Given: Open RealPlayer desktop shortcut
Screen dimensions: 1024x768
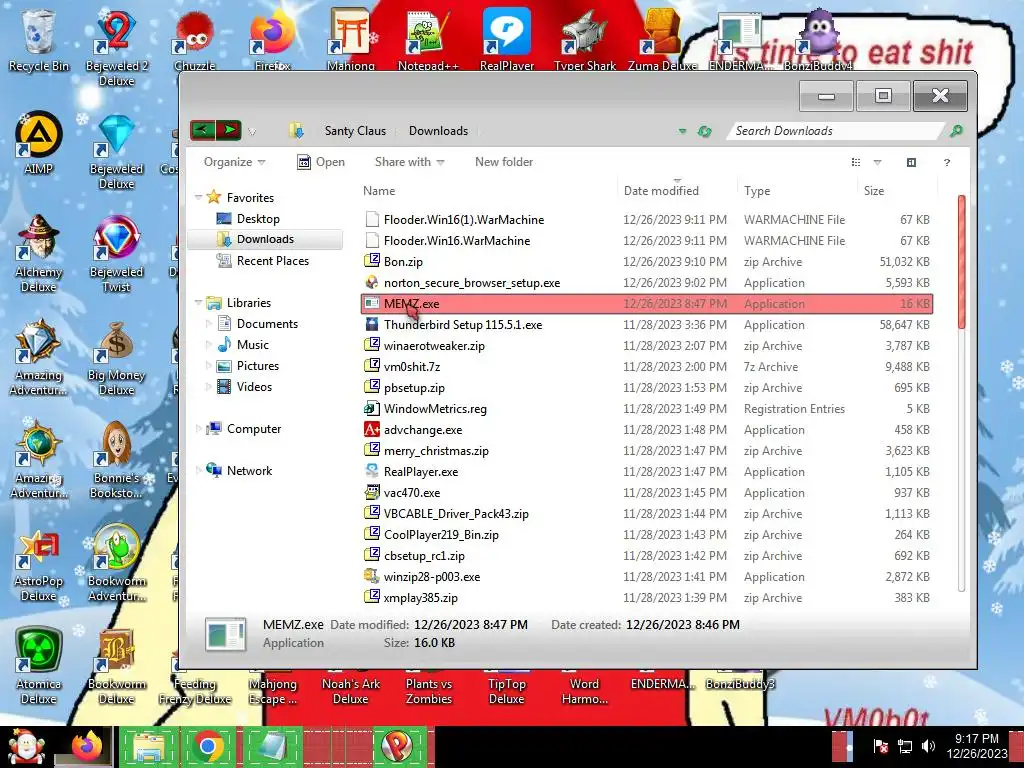Looking at the screenshot, I should click(x=507, y=40).
